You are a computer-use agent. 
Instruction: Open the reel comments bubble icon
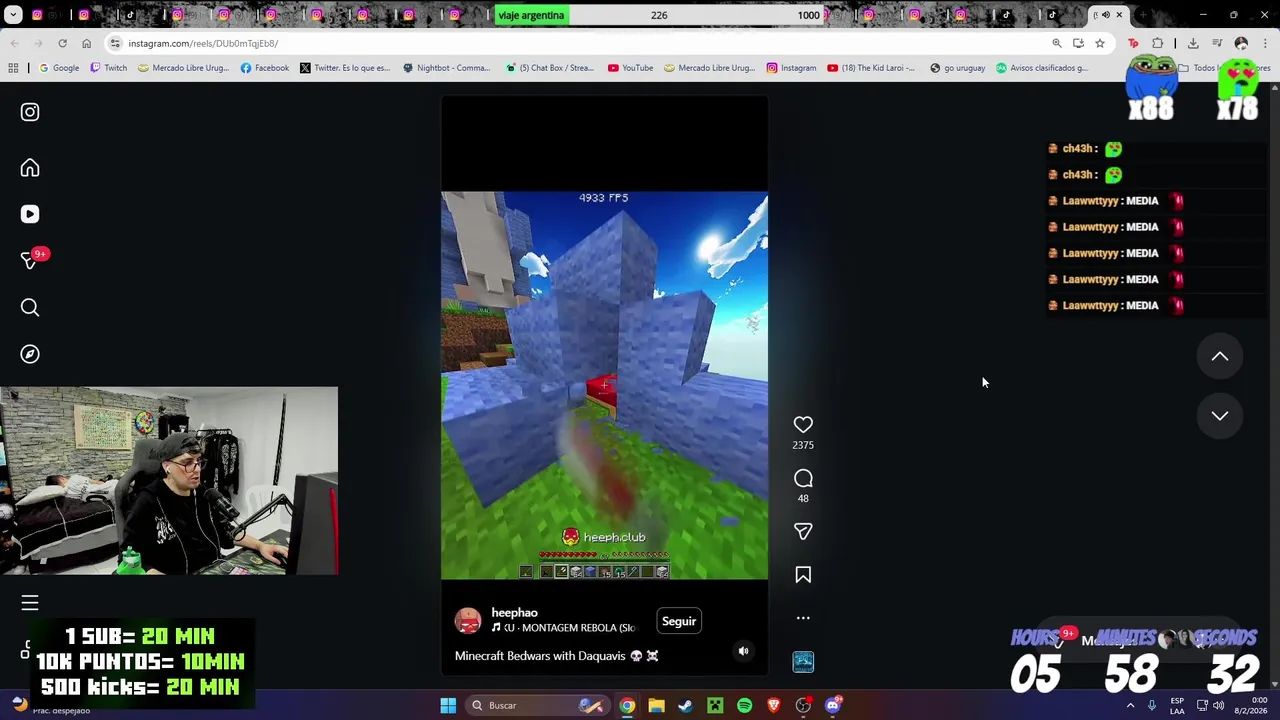pyautogui.click(x=803, y=478)
